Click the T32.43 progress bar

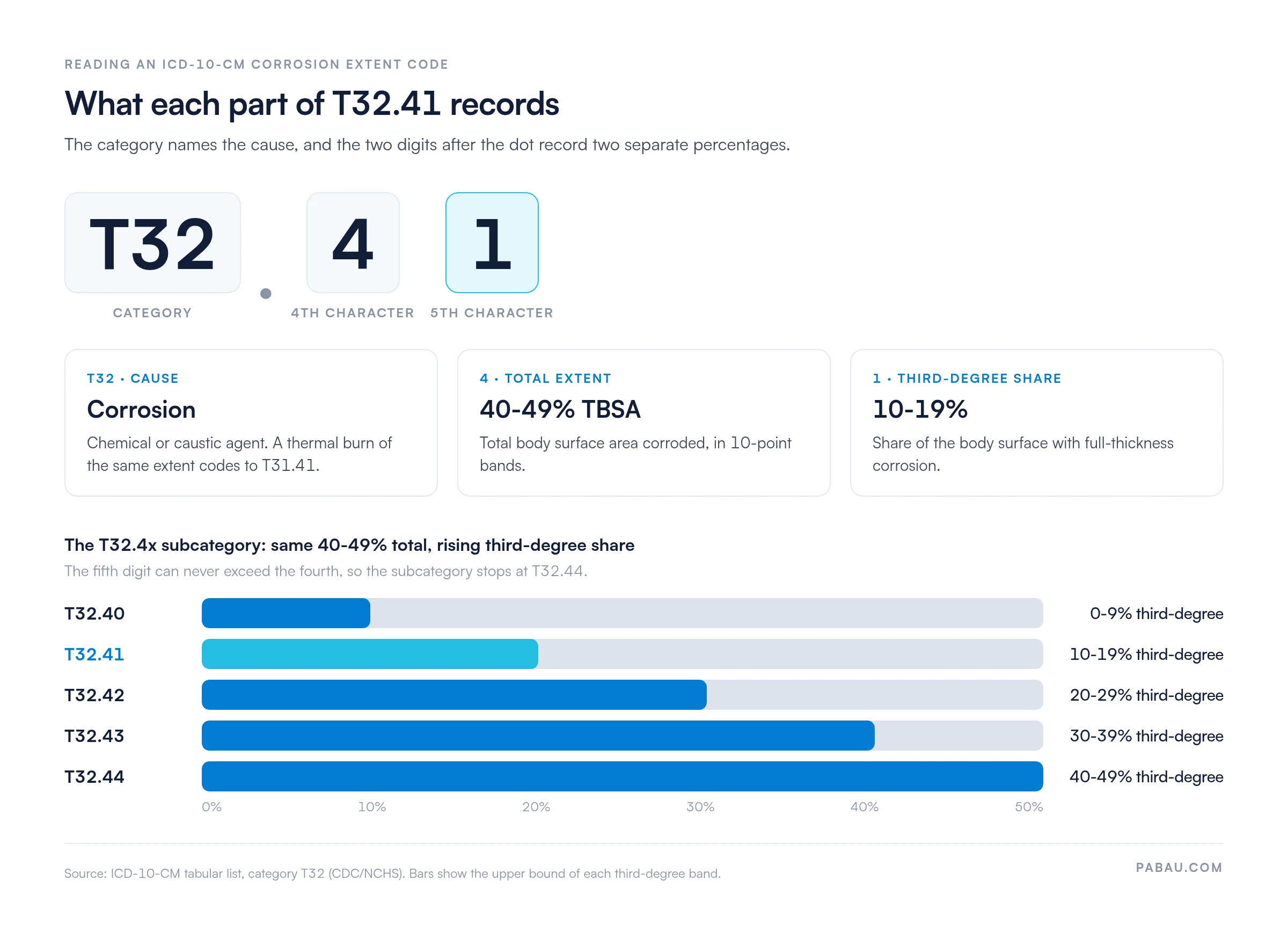point(622,736)
